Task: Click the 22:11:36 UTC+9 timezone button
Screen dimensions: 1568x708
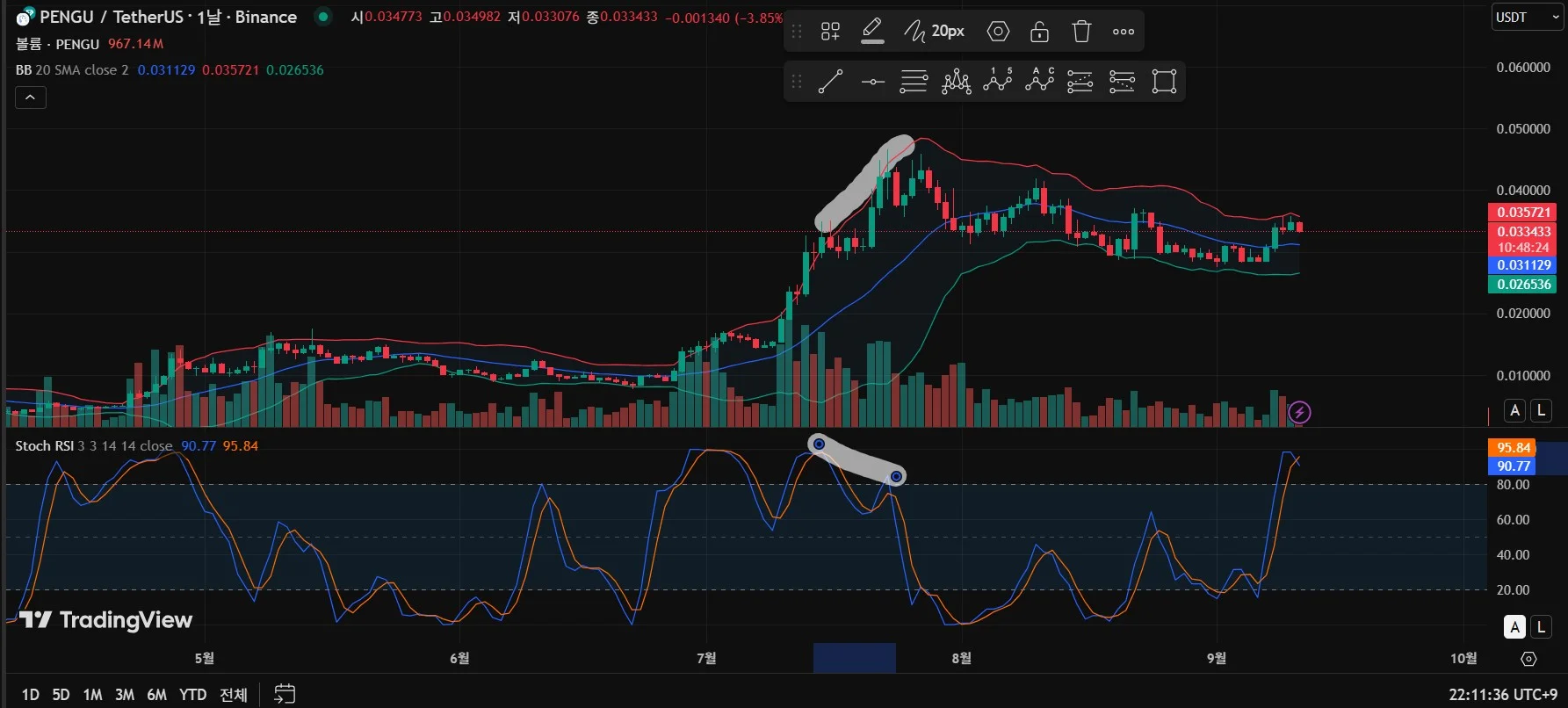Action: [x=1503, y=695]
